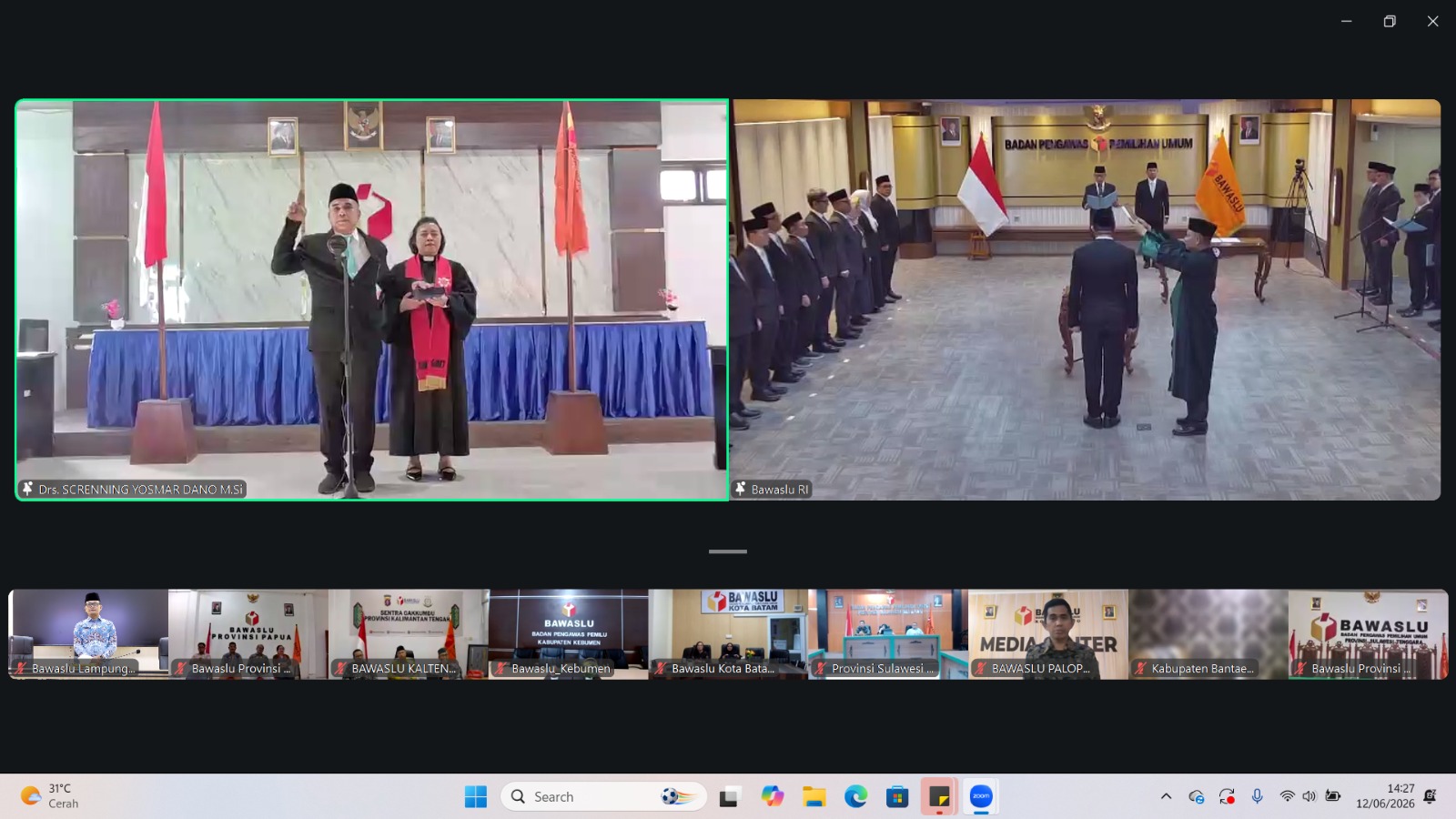Click the microphone icon in system tray
1456x819 pixels.
click(x=1257, y=796)
